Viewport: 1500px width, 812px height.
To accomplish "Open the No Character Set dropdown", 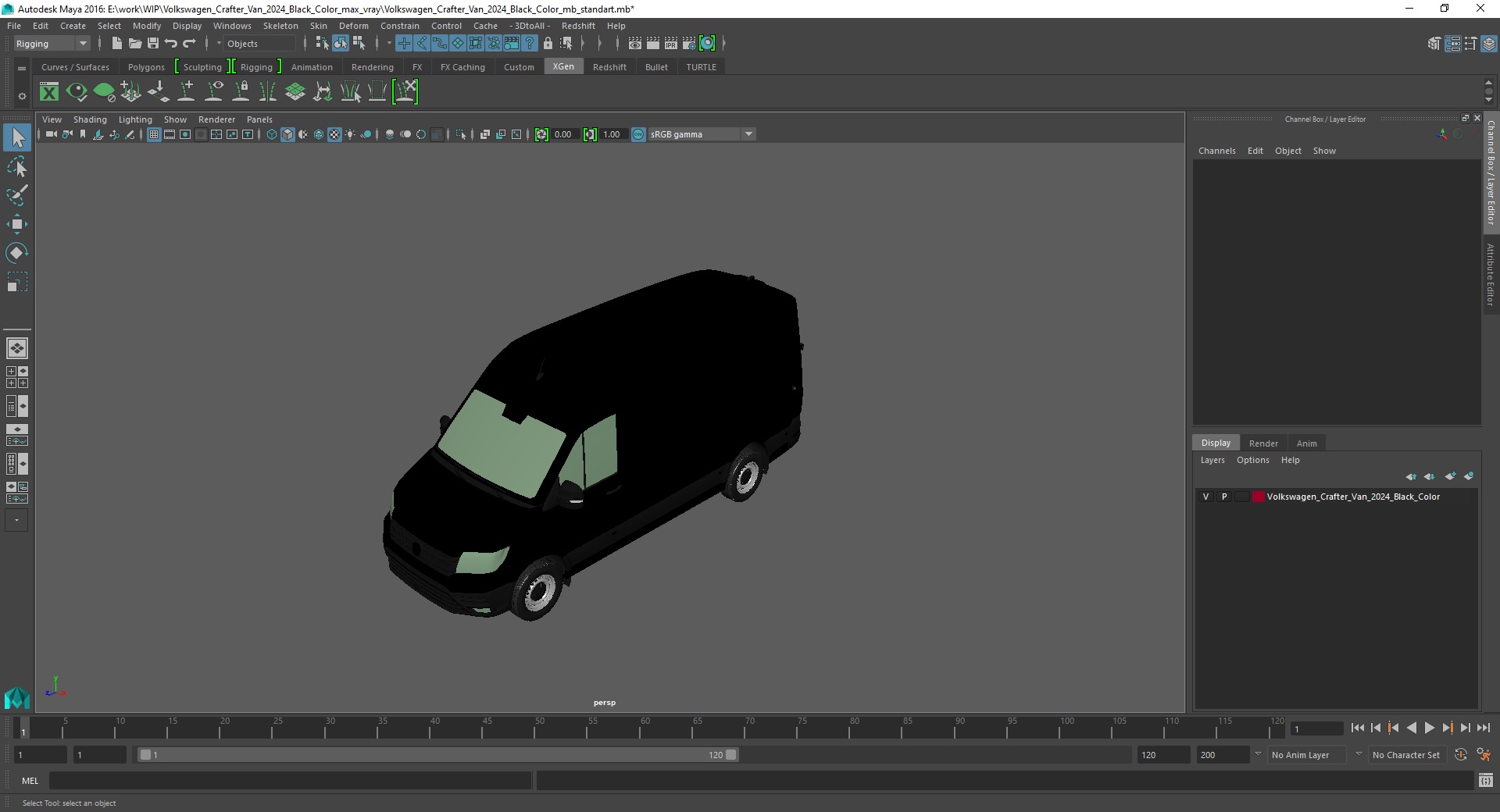I will click(x=1408, y=755).
